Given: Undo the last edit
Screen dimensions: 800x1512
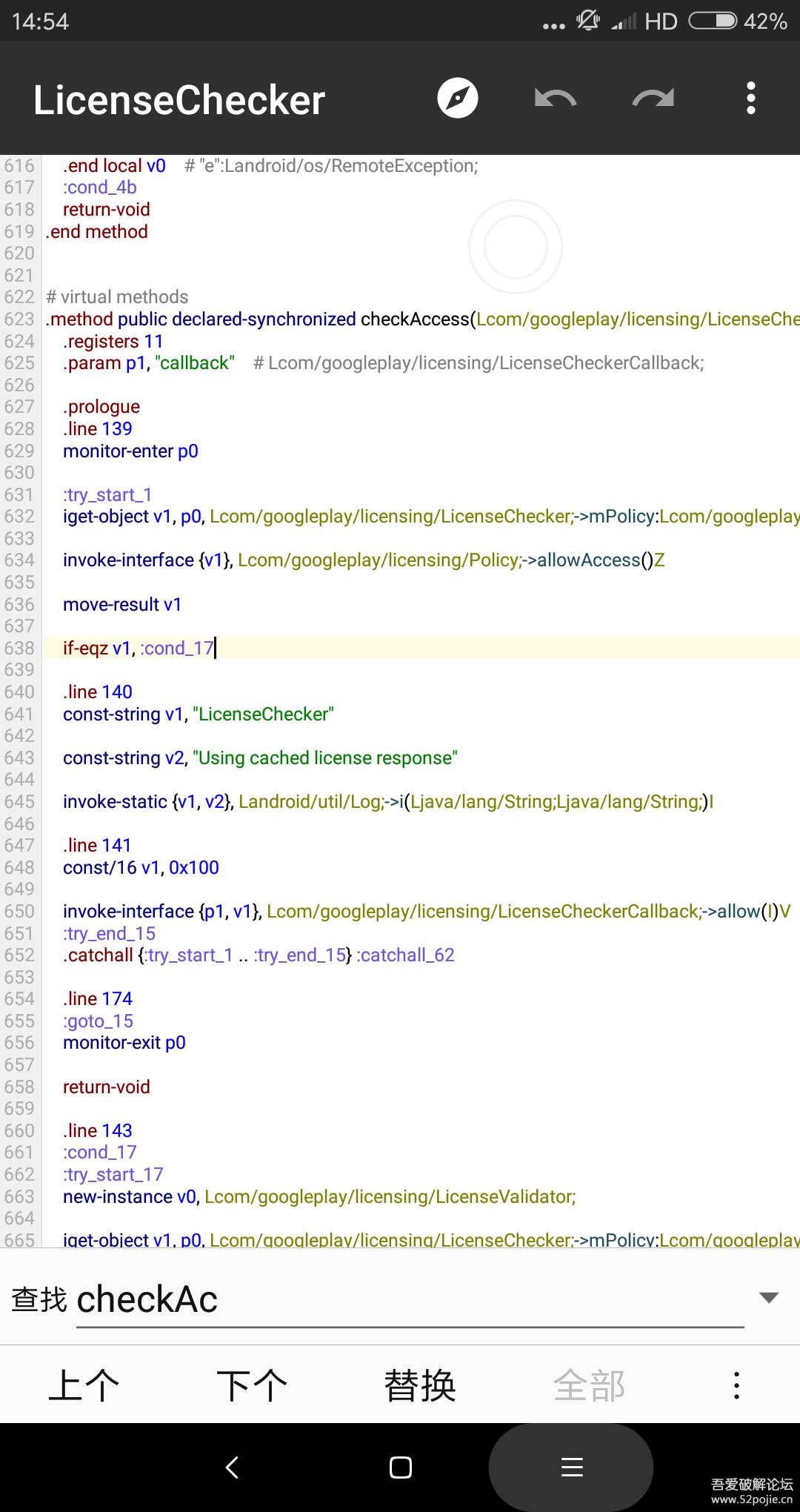Looking at the screenshot, I should pyautogui.click(x=556, y=98).
